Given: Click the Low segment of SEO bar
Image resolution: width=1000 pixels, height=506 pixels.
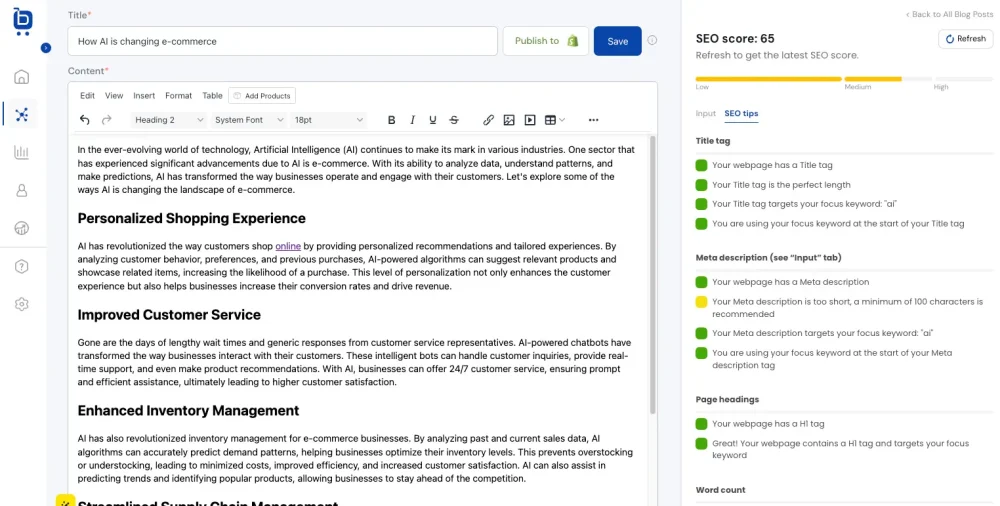Looking at the screenshot, I should (768, 79).
